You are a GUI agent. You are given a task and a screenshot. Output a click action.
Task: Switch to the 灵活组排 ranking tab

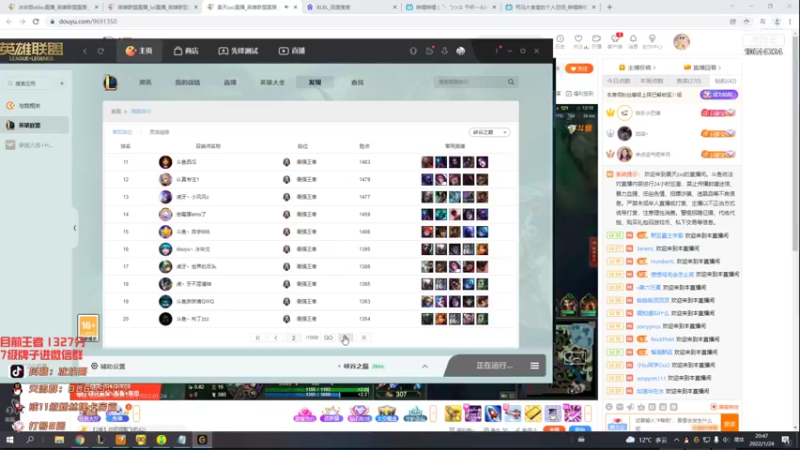(159, 132)
